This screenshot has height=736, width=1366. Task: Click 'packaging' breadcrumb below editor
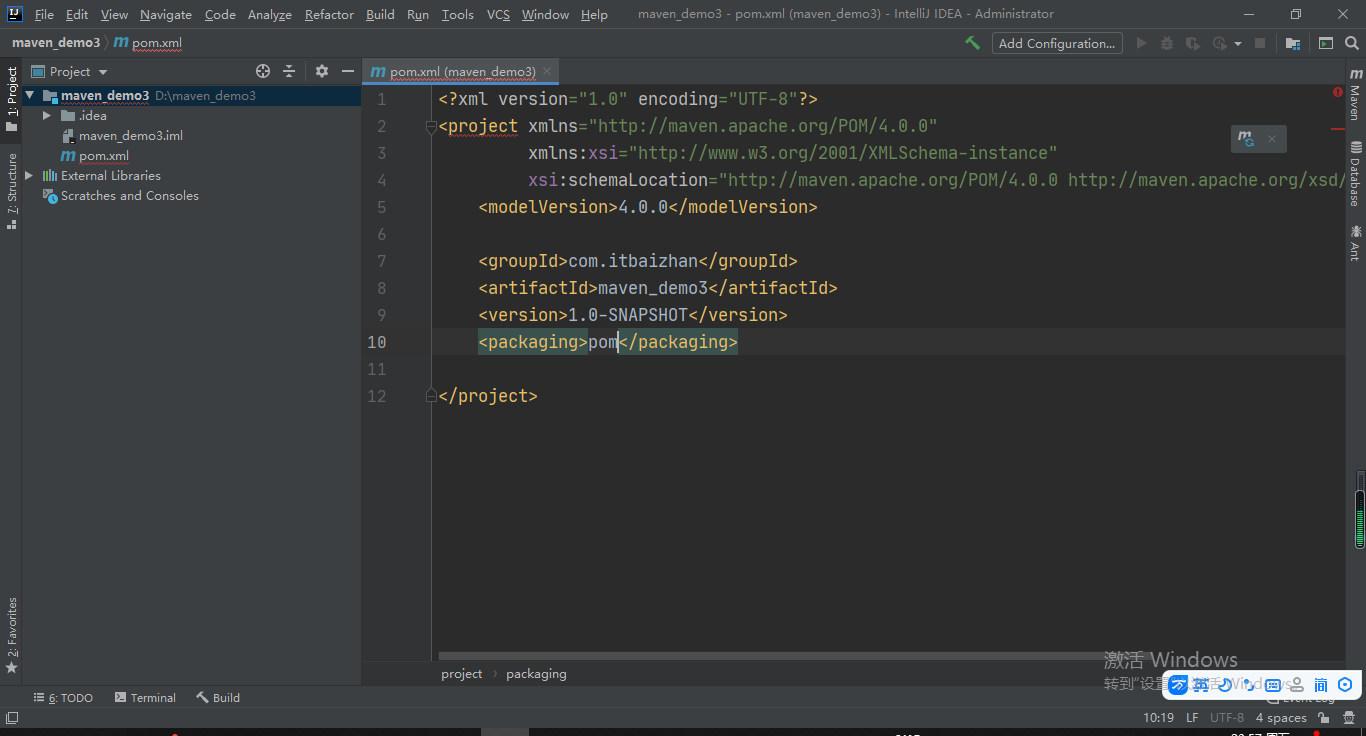[536, 674]
